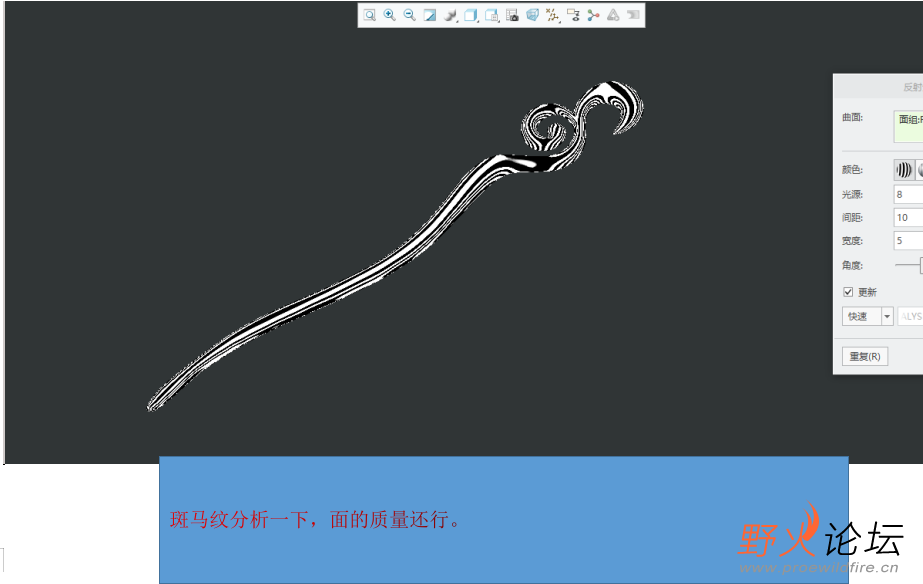Click the 曲面 collector field showing 面组

click(x=908, y=127)
